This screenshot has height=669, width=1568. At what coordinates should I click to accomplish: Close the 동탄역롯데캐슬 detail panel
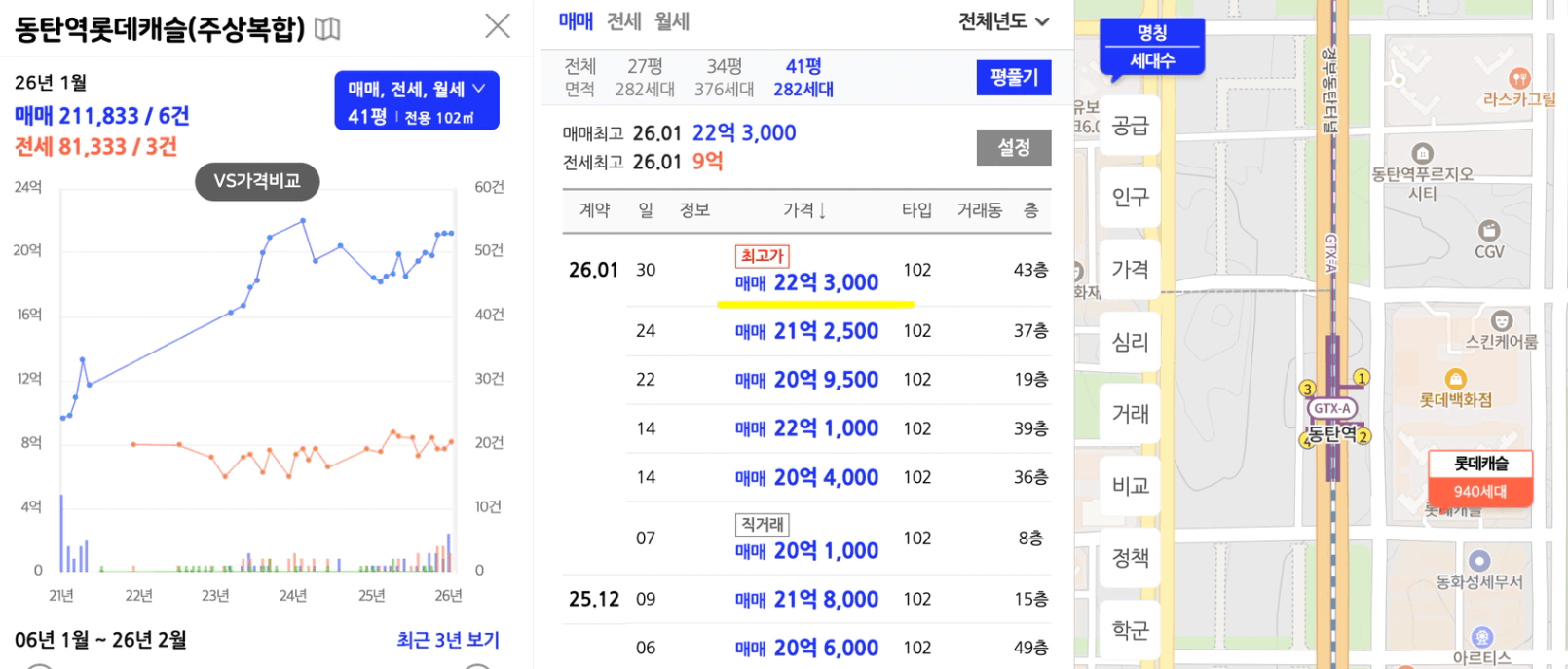coord(498,26)
